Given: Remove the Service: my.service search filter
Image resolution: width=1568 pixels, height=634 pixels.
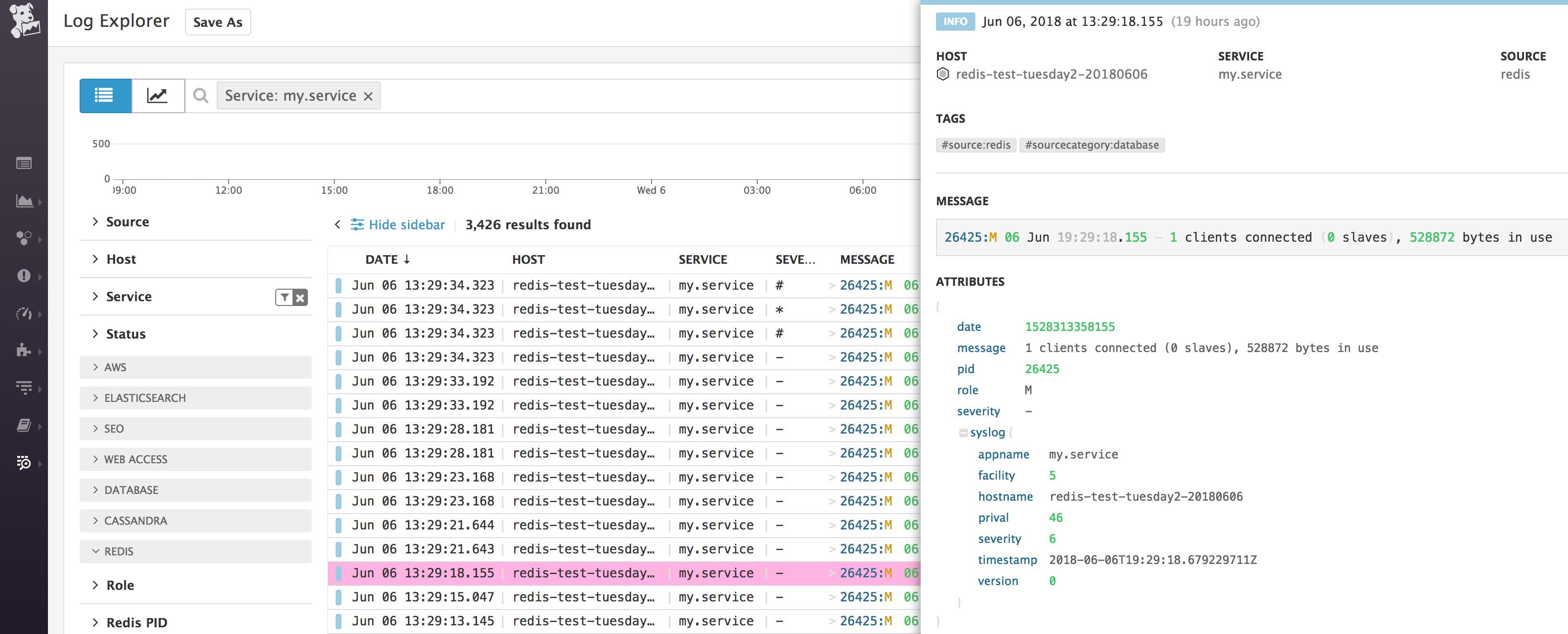Looking at the screenshot, I should click(x=368, y=95).
